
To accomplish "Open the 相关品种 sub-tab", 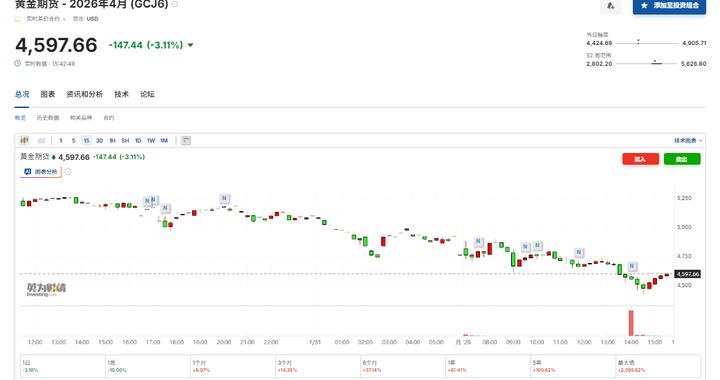I will coord(81,118).
